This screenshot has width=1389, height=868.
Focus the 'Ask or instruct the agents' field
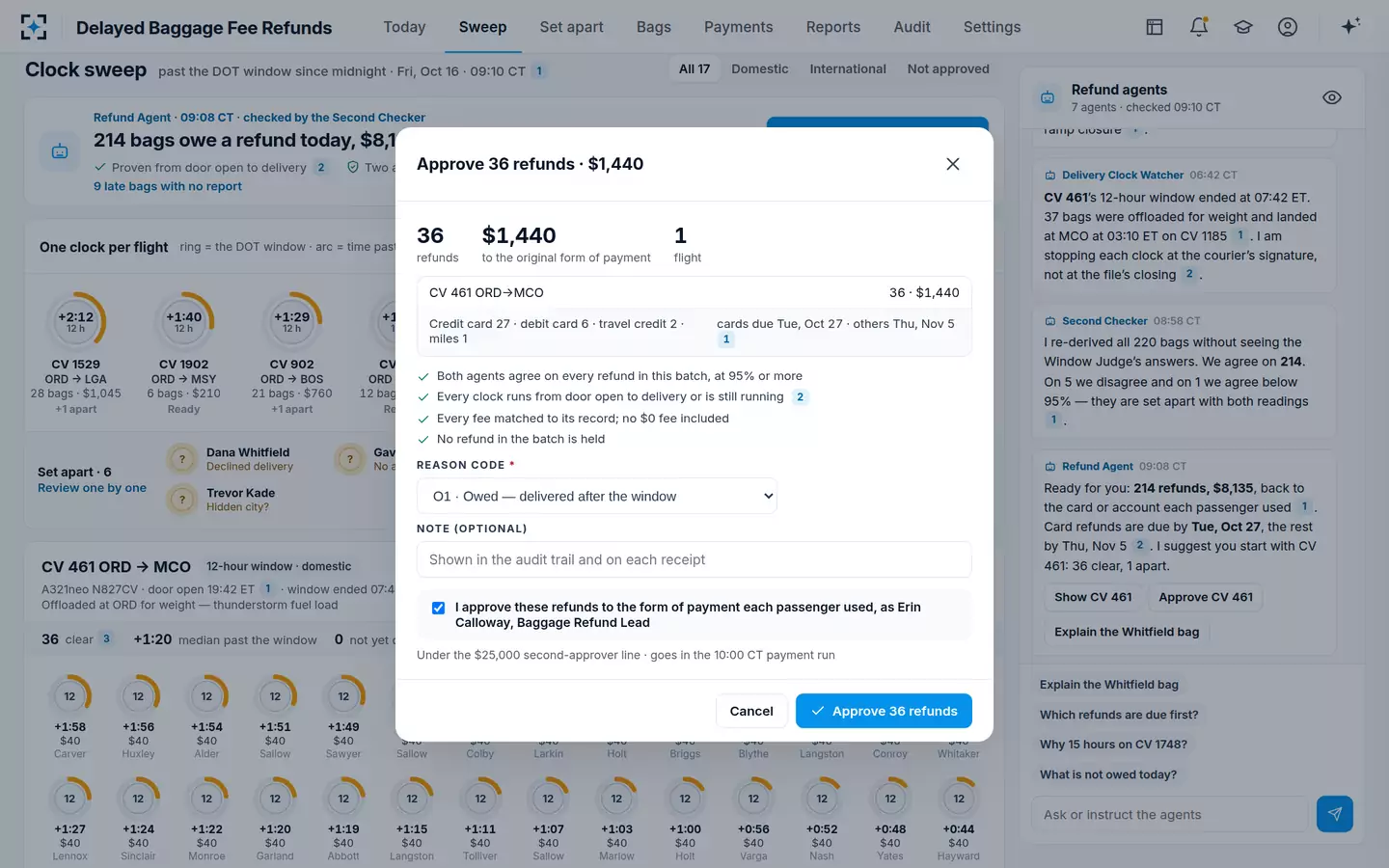point(1169,814)
